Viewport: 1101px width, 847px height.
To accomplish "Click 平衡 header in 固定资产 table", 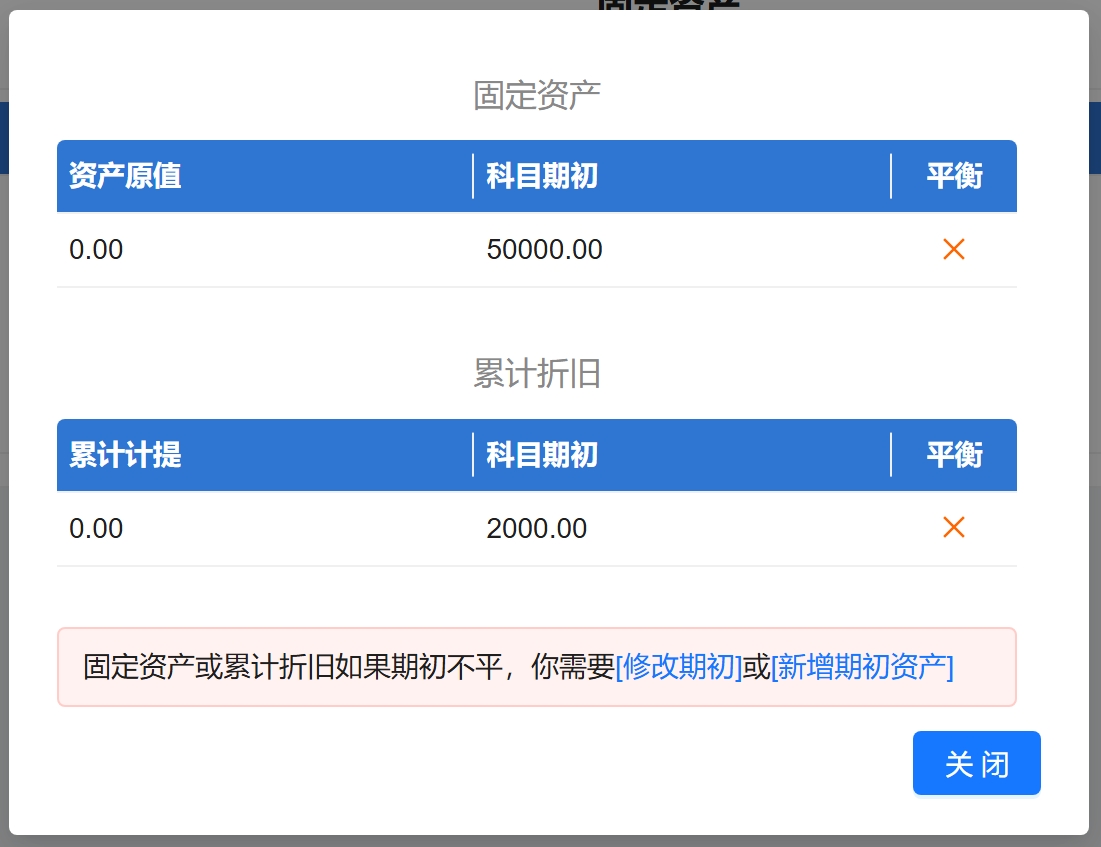I will 954,176.
